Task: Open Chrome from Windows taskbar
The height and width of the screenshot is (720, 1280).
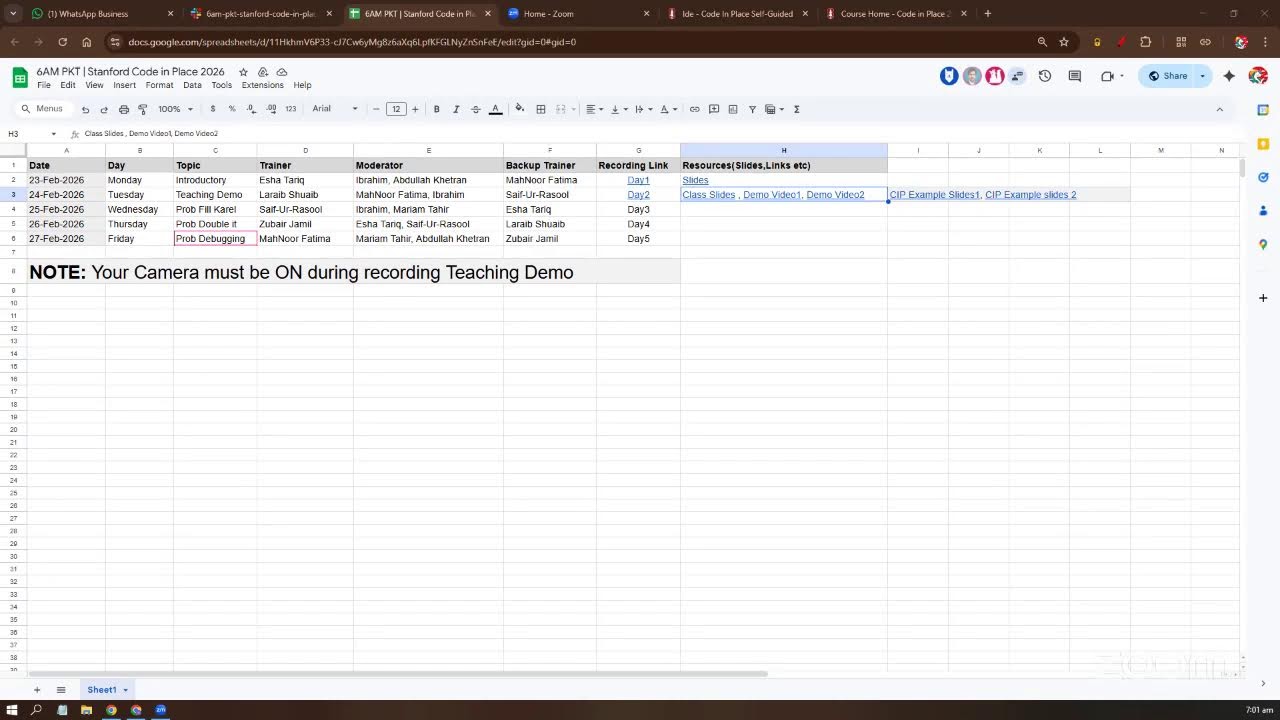Action: [111, 710]
